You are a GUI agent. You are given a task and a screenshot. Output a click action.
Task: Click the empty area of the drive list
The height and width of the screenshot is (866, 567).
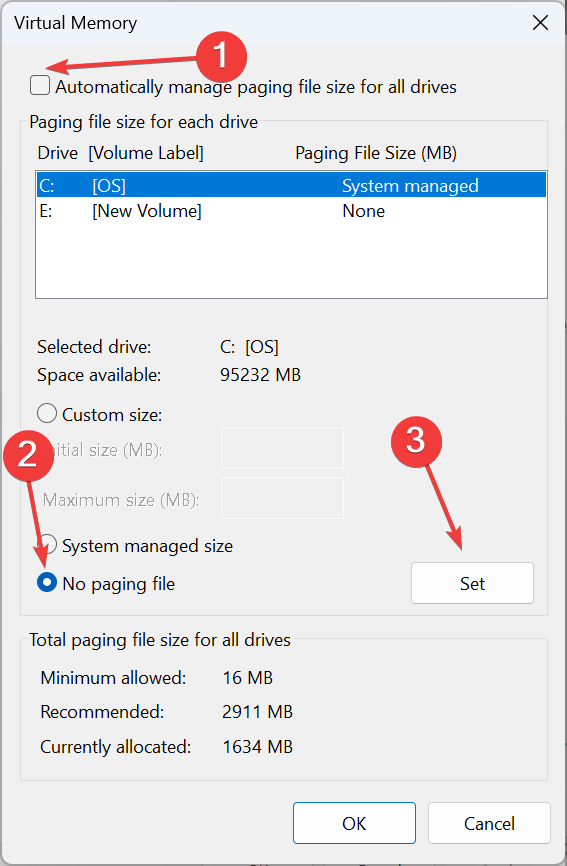[292, 260]
